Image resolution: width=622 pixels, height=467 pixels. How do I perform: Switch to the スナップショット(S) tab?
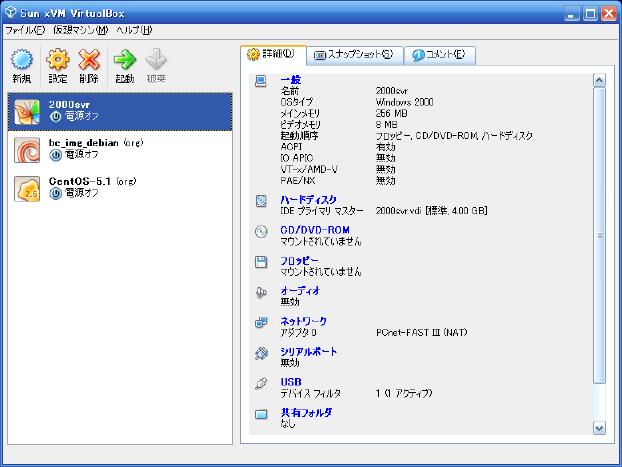pos(355,55)
